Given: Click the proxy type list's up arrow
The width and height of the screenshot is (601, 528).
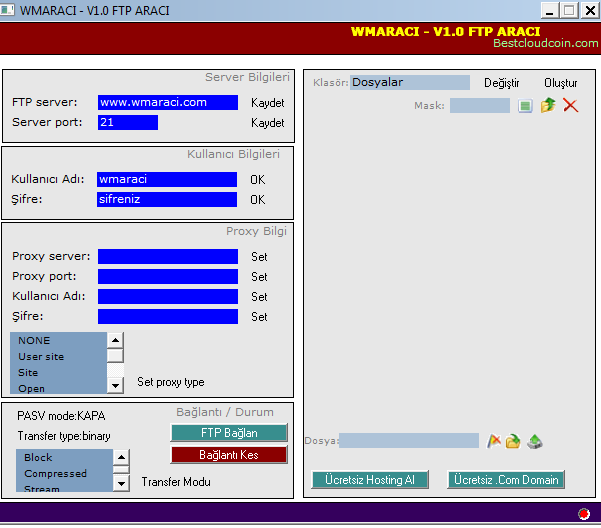Looking at the screenshot, I should tap(115, 340).
